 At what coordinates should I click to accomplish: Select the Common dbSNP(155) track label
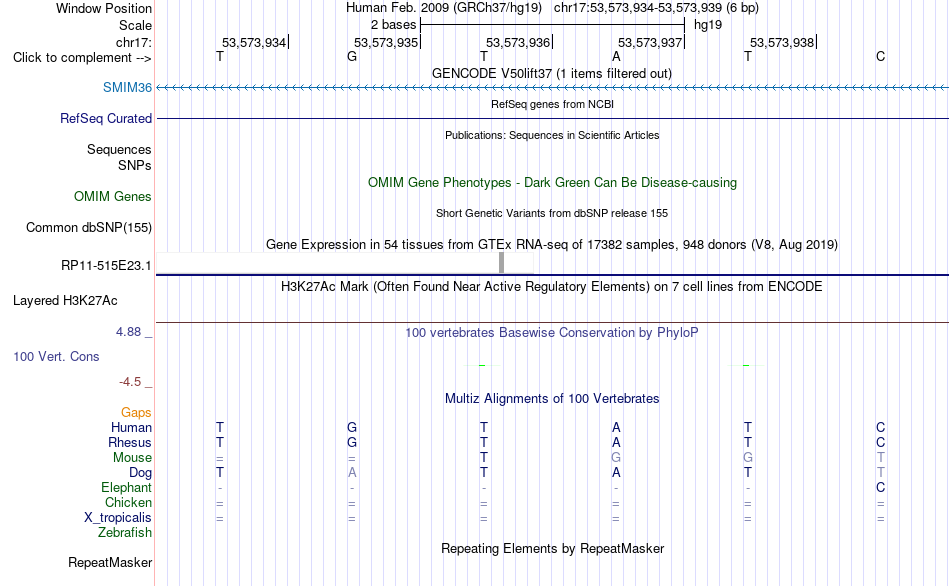click(x=88, y=227)
